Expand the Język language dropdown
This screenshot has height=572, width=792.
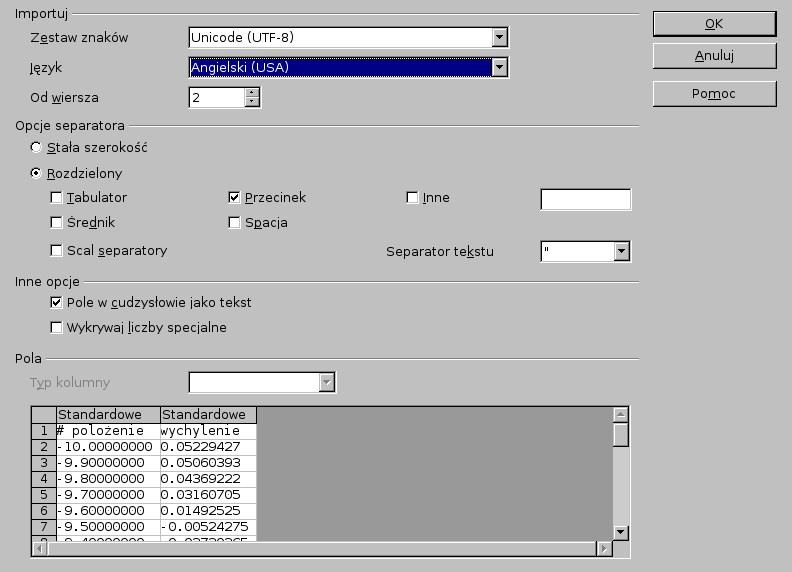[500, 67]
